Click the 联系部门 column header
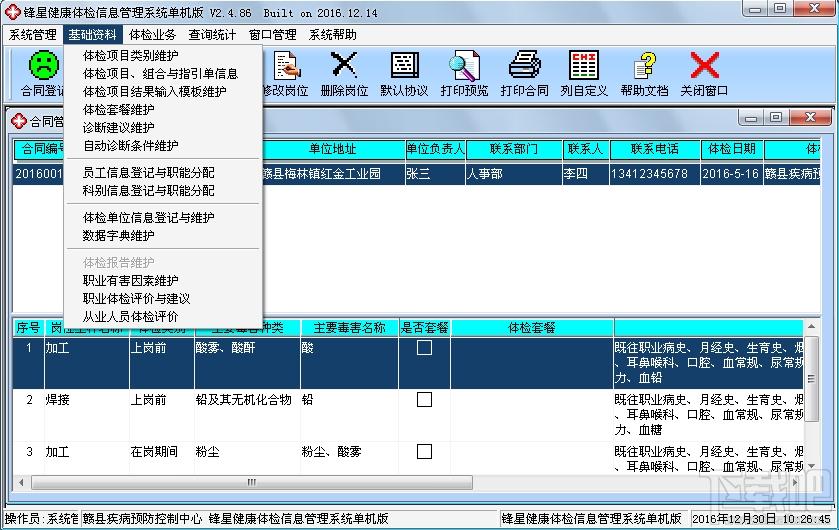Screen dimensions: 839x530 (514, 149)
